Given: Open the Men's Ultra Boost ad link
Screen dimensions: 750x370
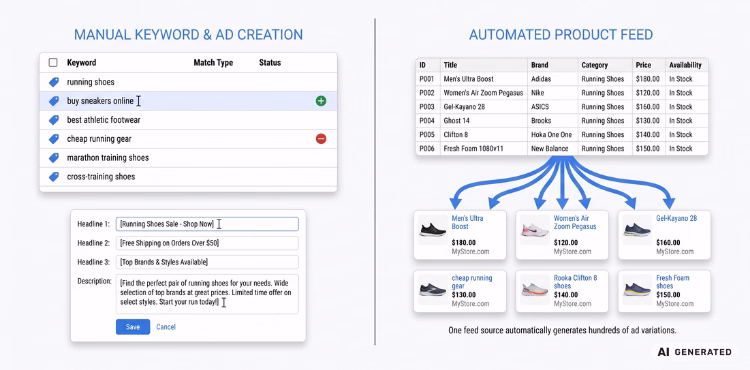Looking at the screenshot, I should 467,222.
